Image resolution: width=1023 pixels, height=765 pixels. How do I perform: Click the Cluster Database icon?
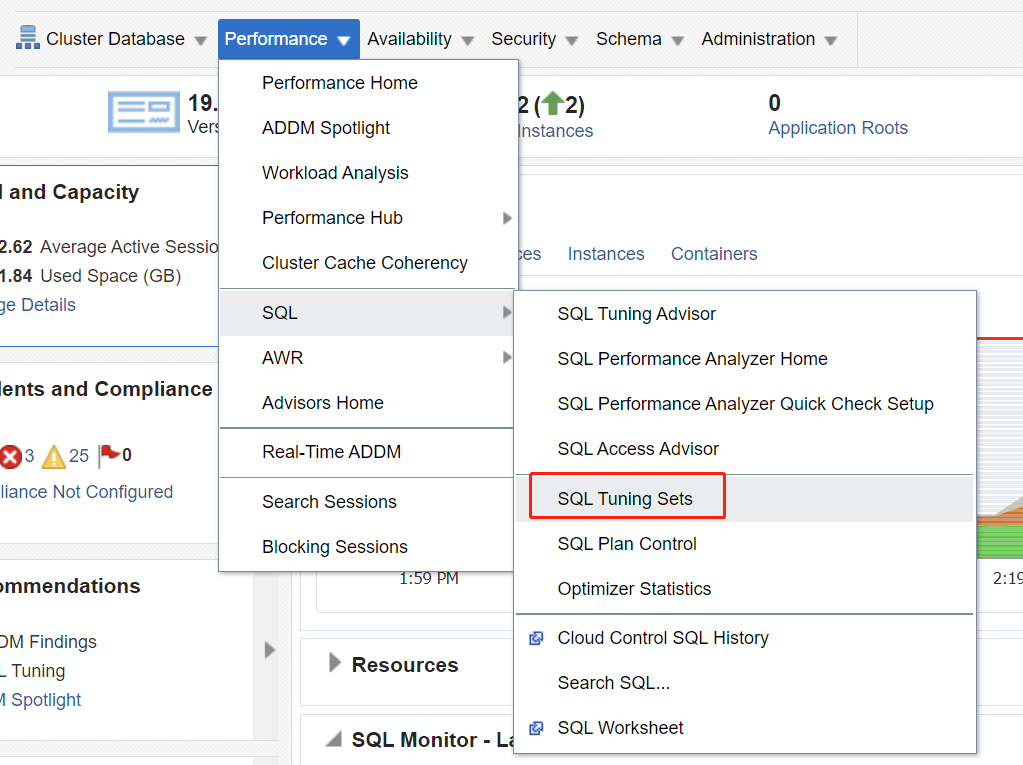point(27,38)
